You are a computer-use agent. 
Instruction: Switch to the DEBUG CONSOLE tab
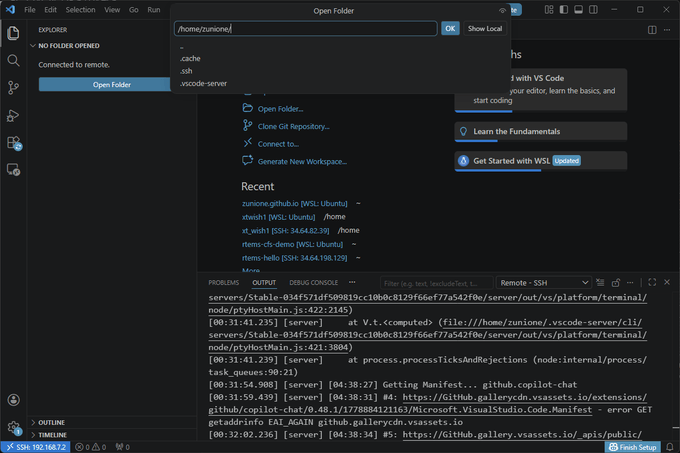point(314,283)
